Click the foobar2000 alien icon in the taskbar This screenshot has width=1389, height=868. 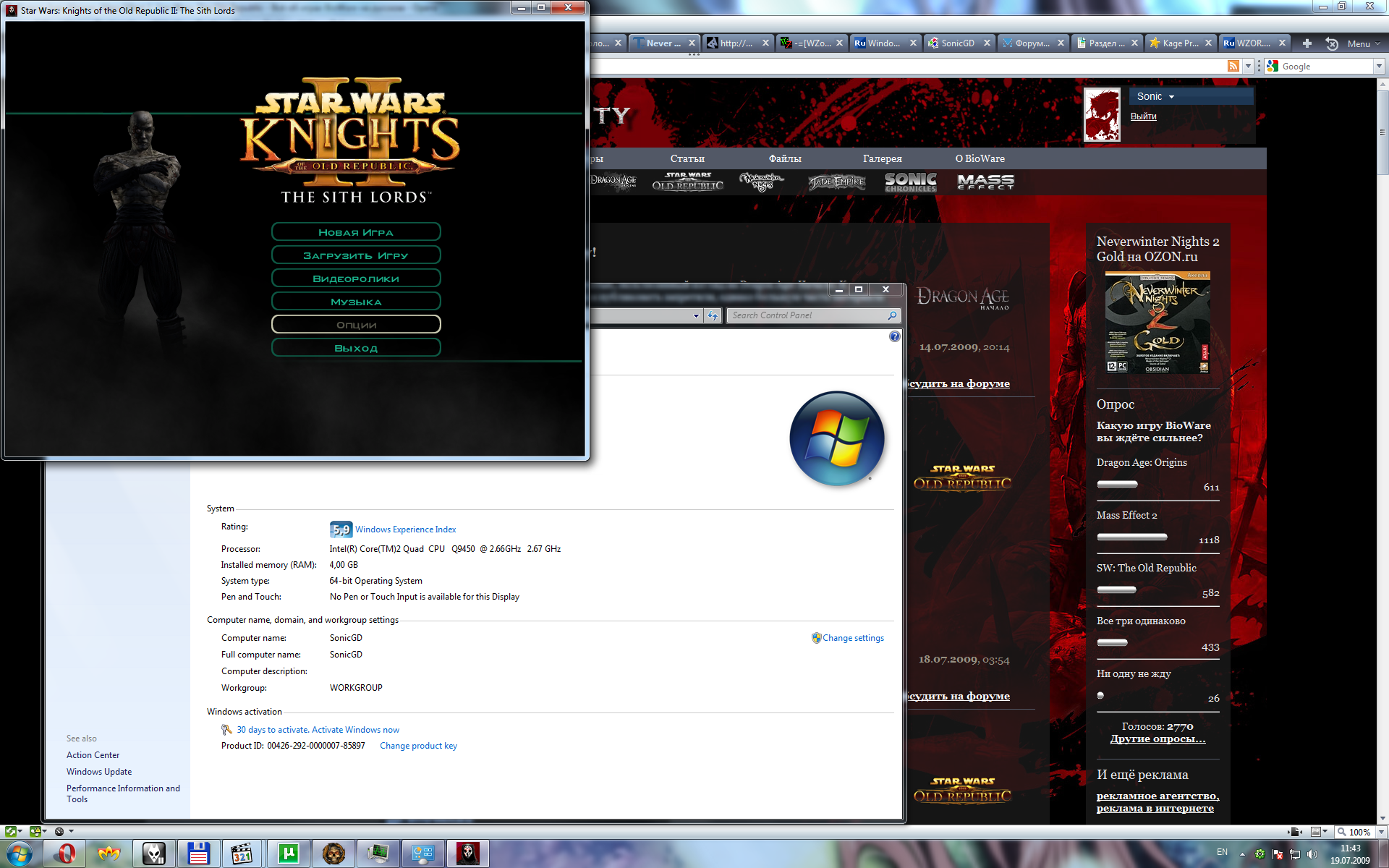click(x=154, y=854)
